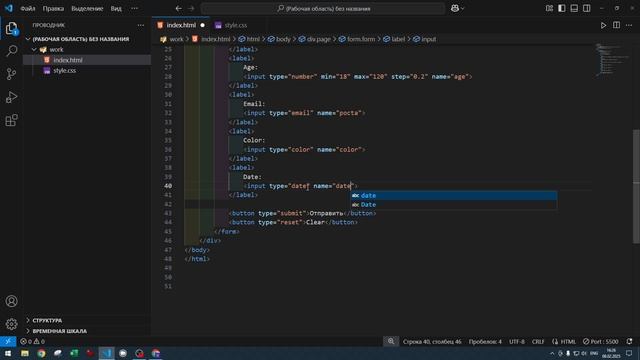Viewport: 640px width, 360px height.
Task: Open Run and Debug view
Action: (11, 97)
